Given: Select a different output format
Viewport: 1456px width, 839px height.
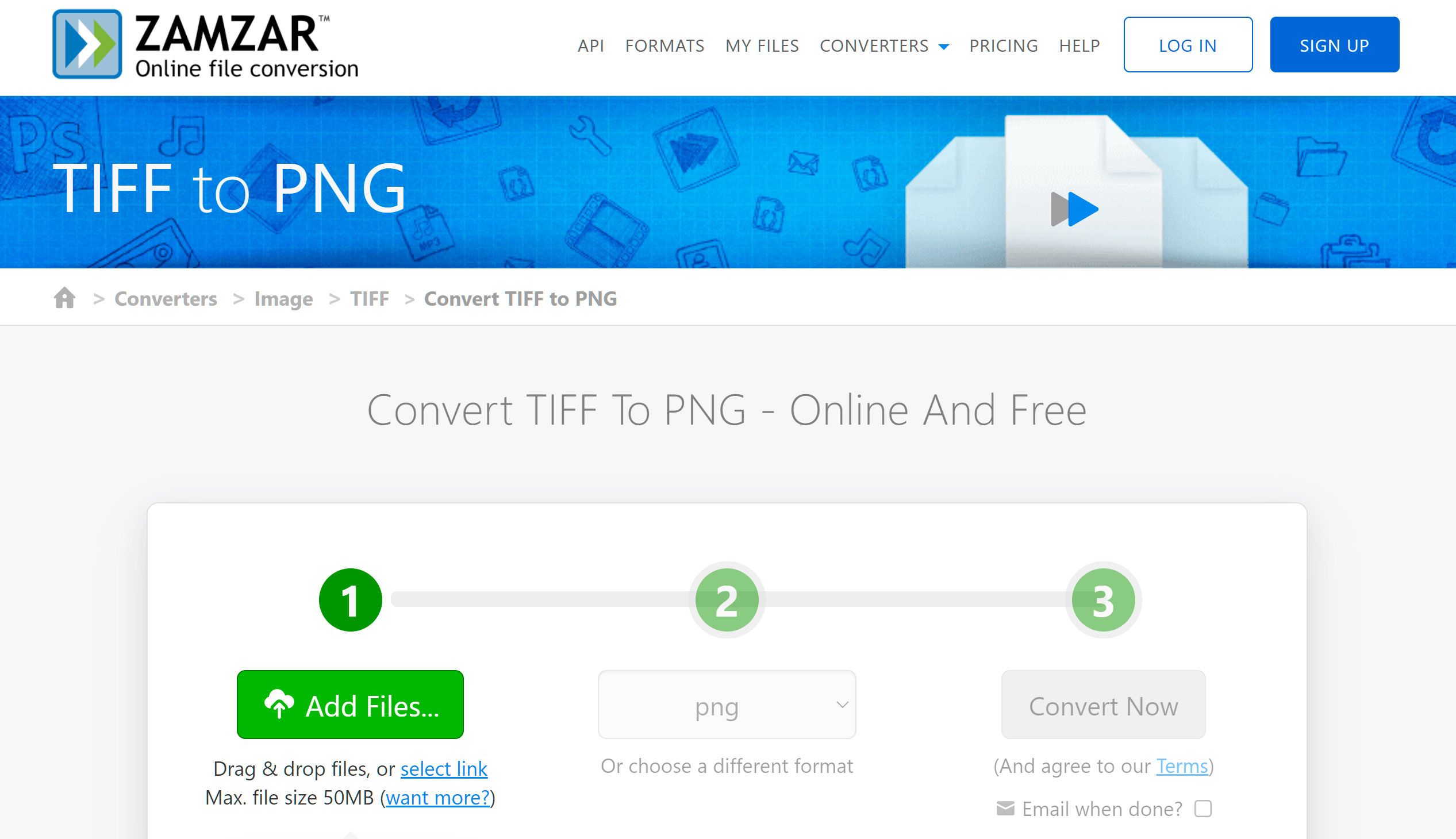Looking at the screenshot, I should [x=727, y=705].
